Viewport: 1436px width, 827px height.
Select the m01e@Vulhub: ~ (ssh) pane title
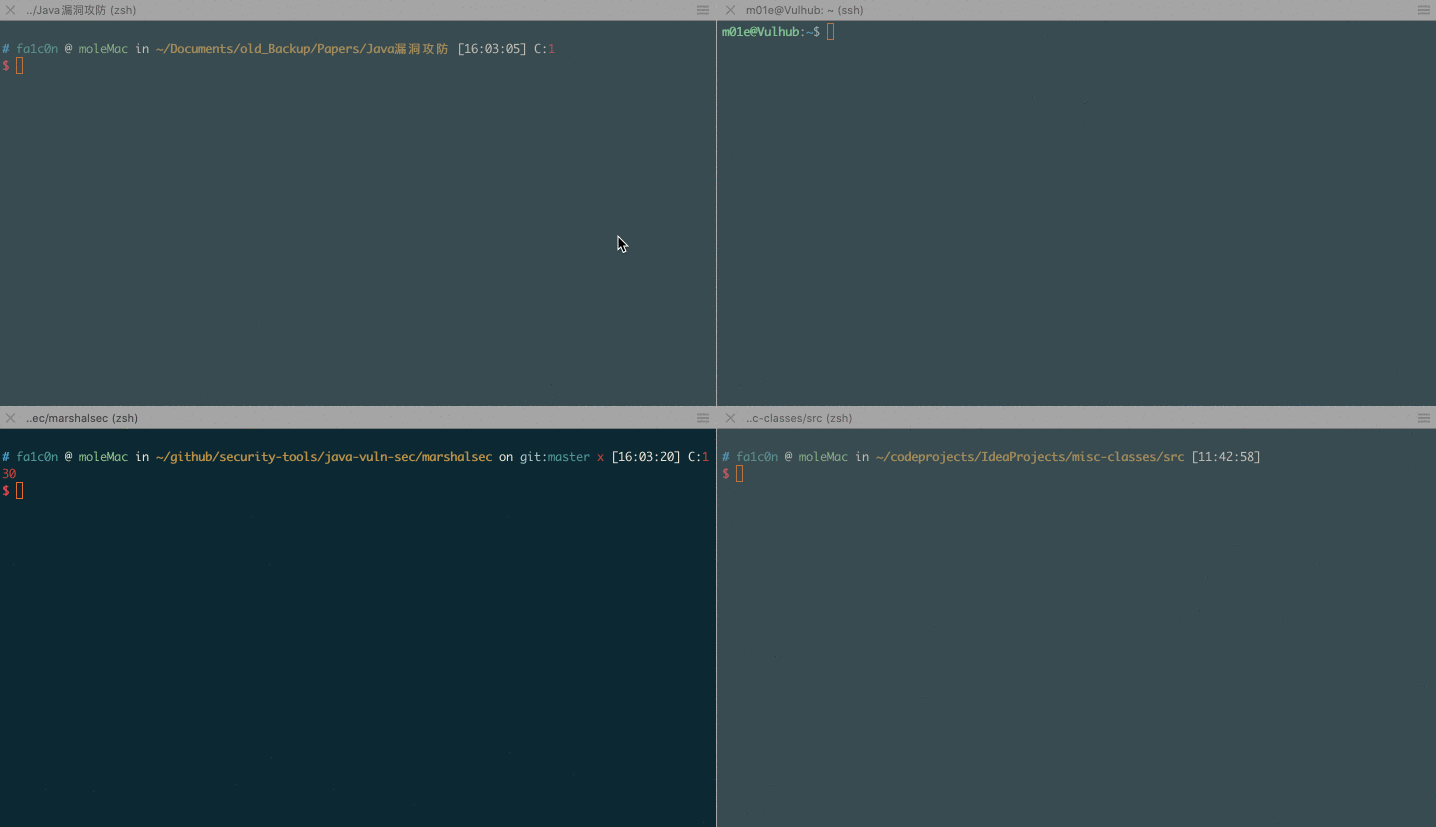pyautogui.click(x=804, y=10)
